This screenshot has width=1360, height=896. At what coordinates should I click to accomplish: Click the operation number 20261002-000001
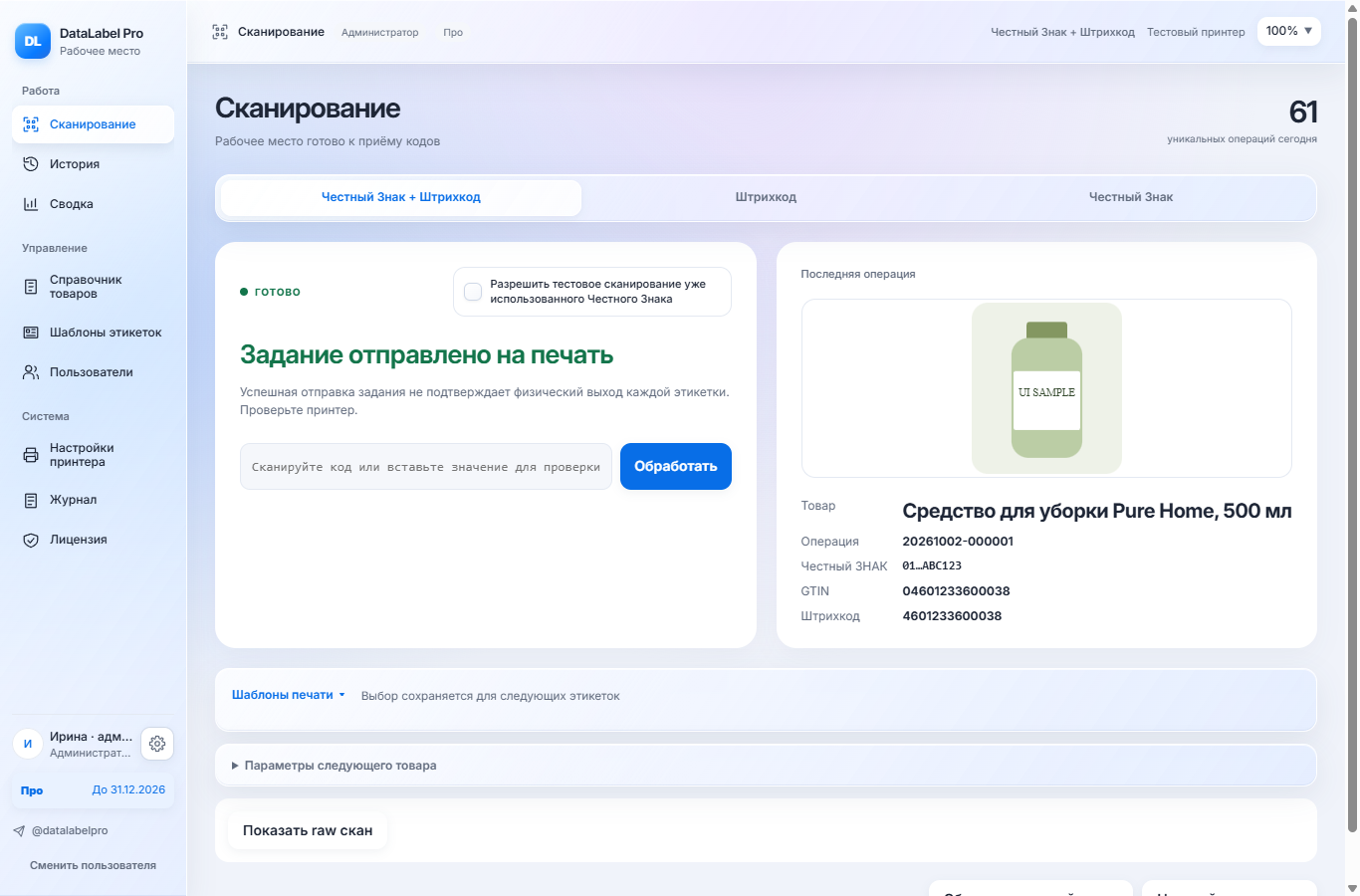click(x=958, y=542)
